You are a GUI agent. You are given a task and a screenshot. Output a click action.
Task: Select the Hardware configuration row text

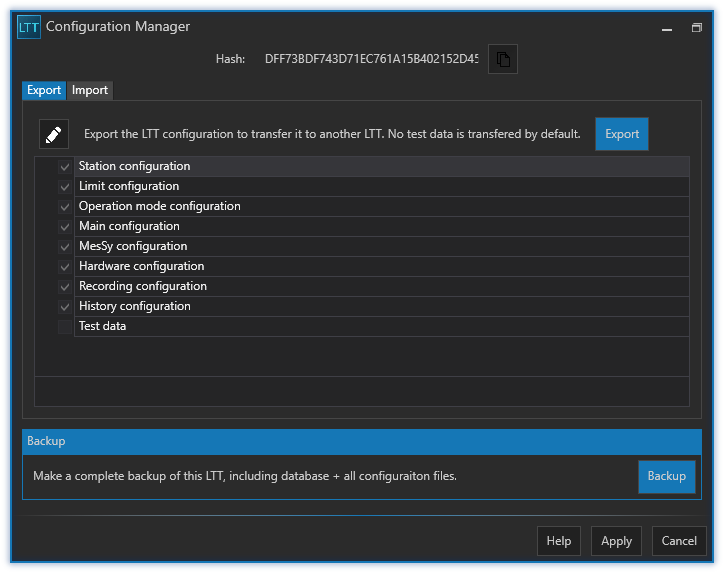pos(141,266)
